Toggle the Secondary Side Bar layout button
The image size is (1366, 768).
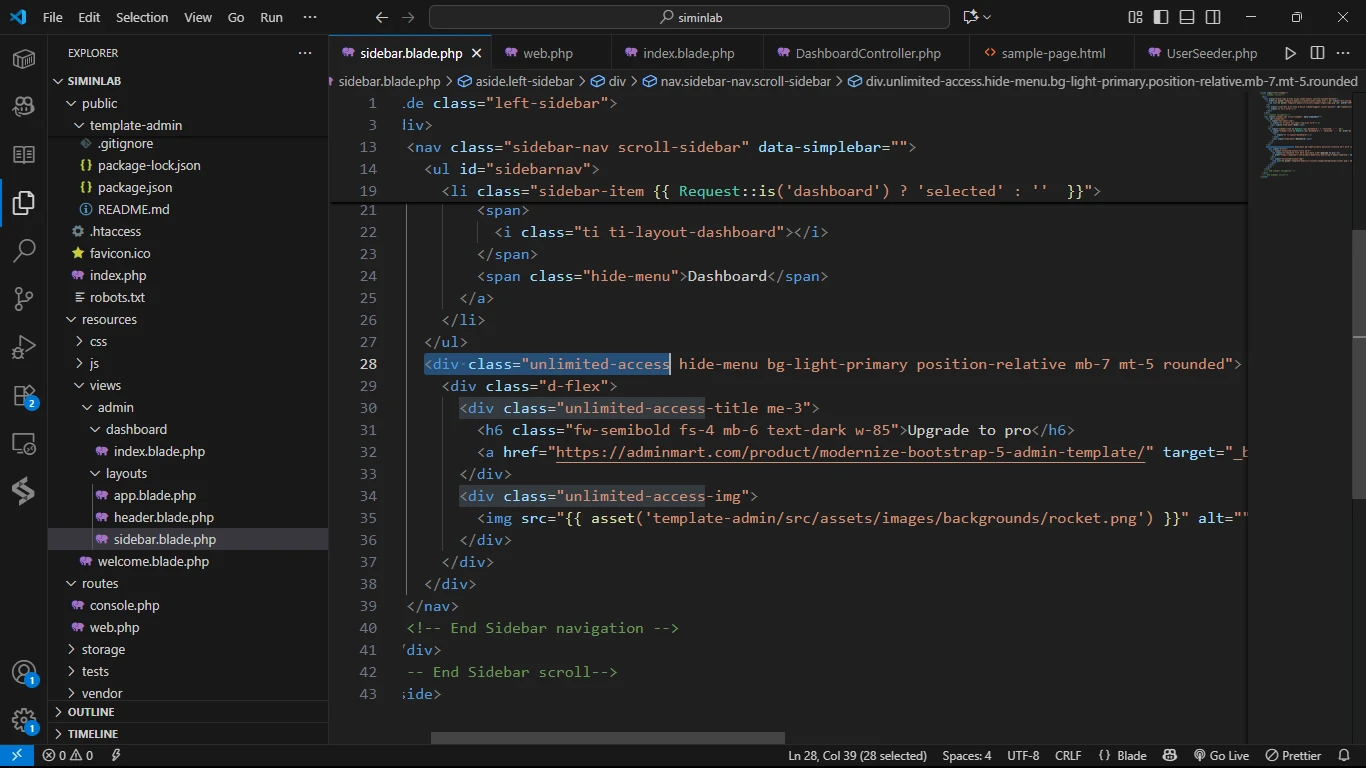tap(1213, 17)
